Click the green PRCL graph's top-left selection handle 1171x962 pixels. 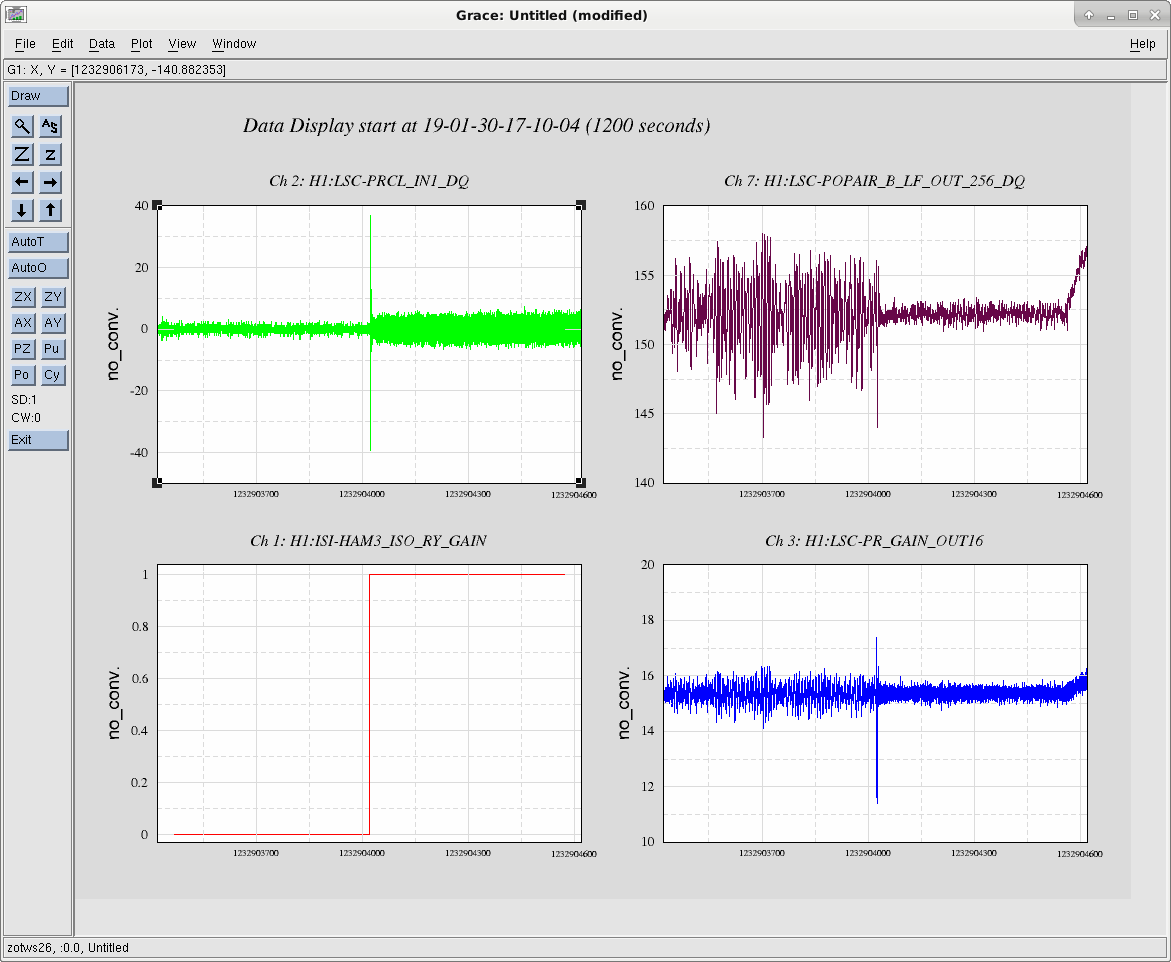[x=157, y=205]
